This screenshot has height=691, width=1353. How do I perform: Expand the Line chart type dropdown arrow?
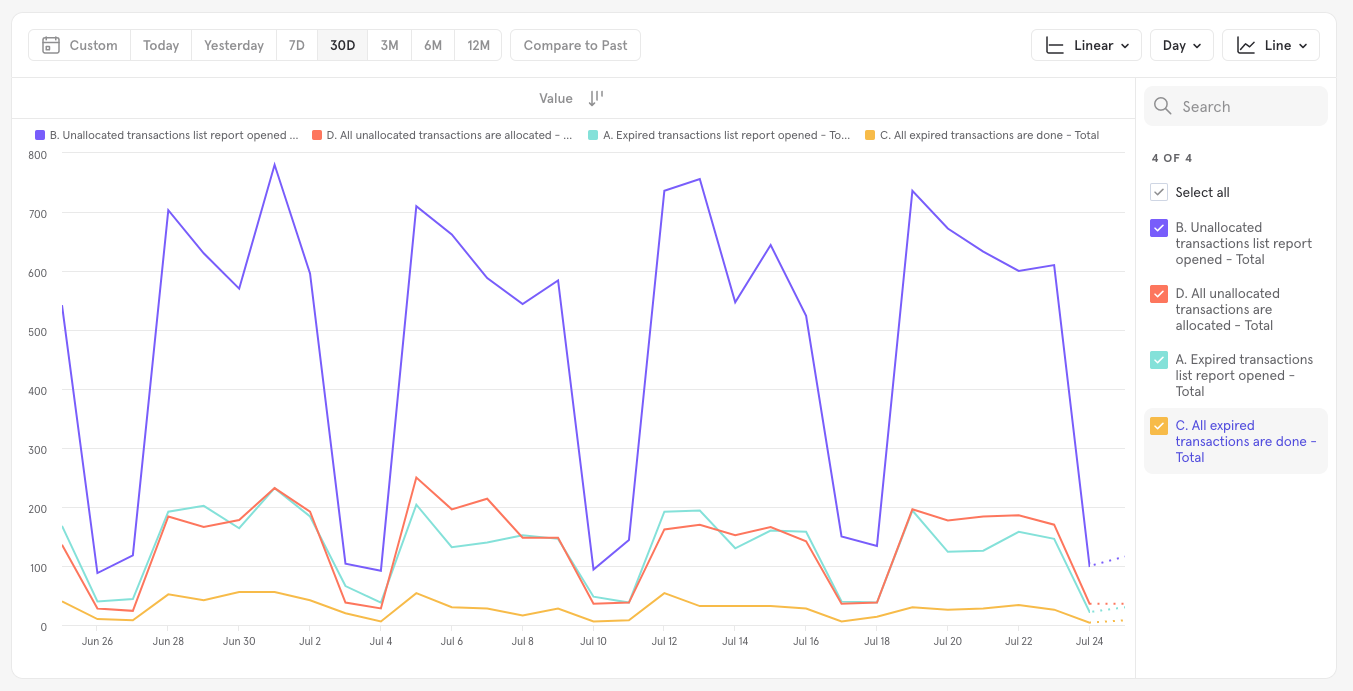pos(1303,46)
